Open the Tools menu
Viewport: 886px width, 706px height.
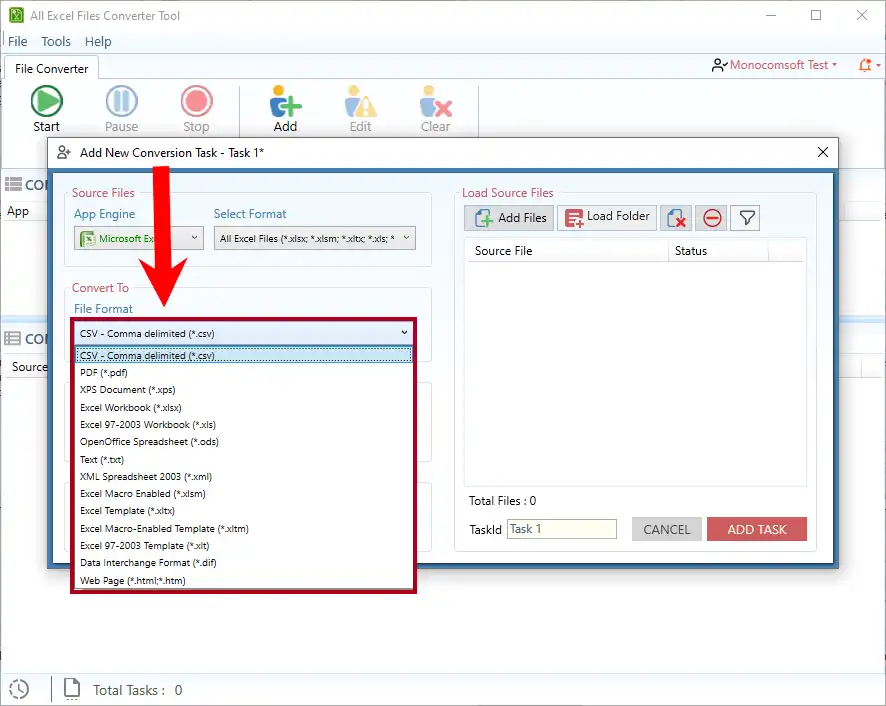coord(56,41)
